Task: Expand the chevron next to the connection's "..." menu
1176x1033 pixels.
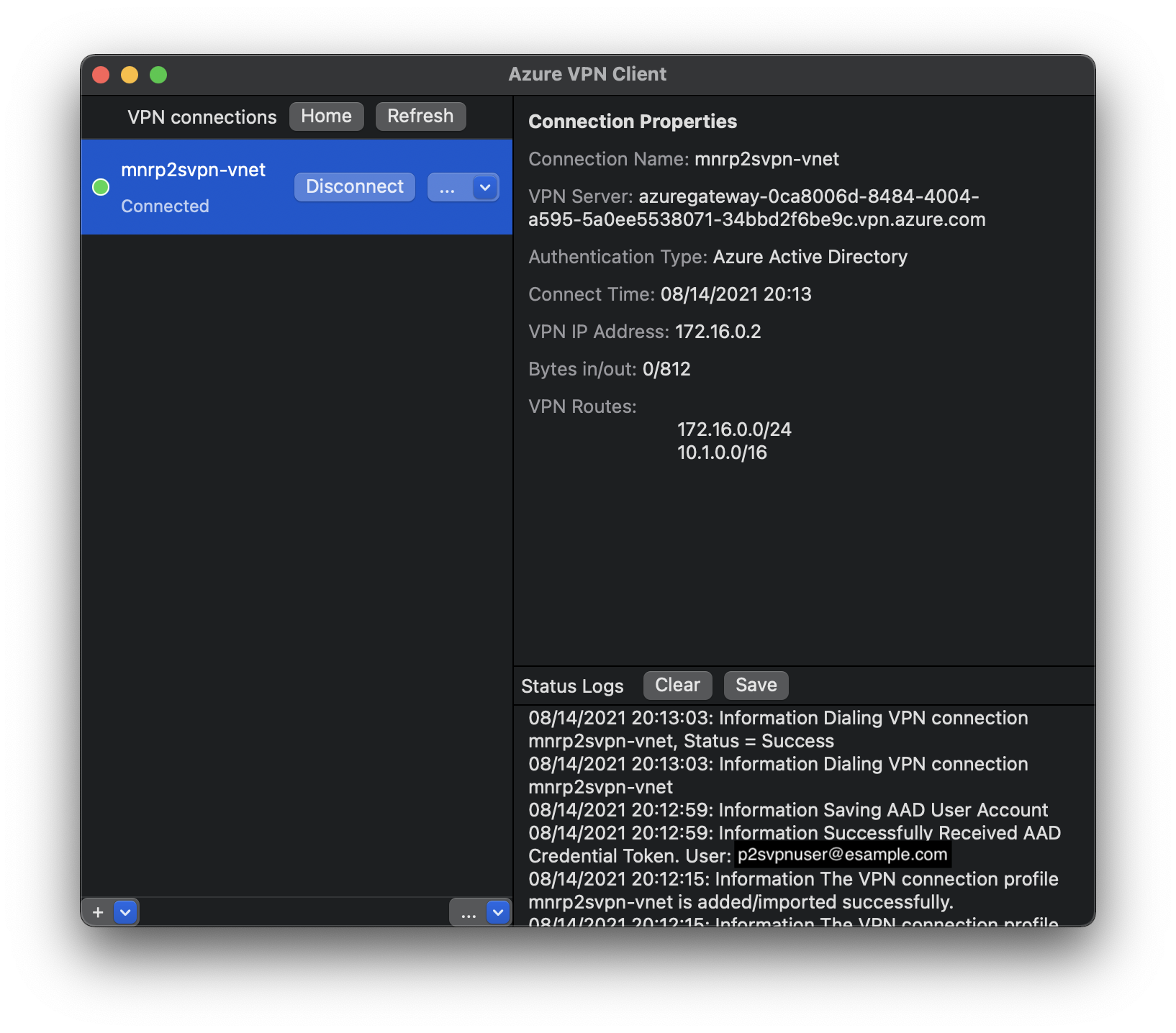Action: coord(484,187)
